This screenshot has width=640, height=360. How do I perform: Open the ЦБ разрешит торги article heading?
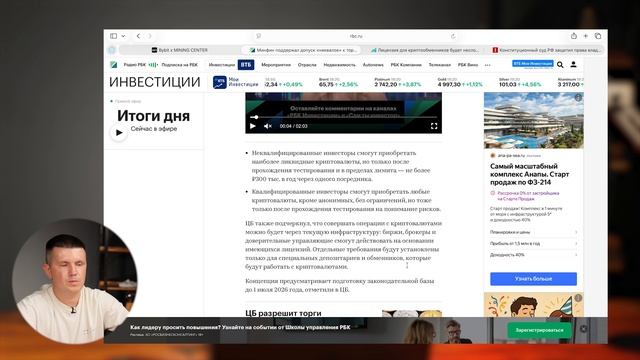coord(283,313)
